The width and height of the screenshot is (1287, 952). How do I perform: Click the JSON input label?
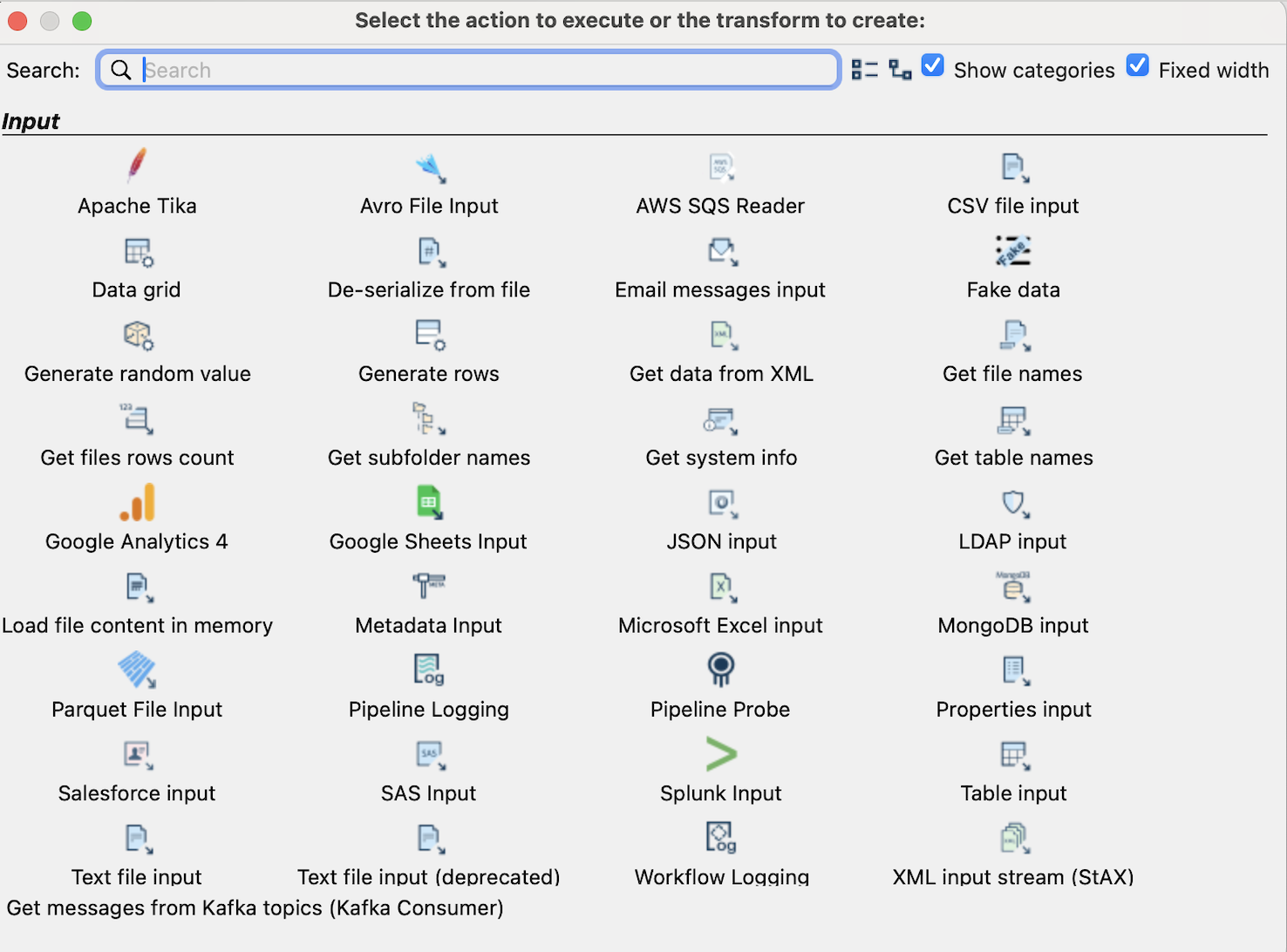point(722,541)
